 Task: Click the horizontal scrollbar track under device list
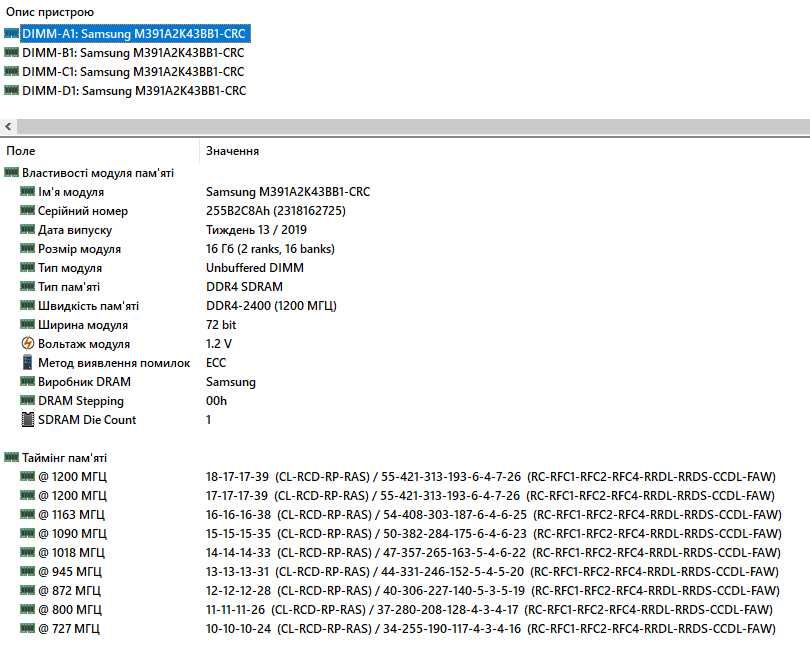[413, 126]
